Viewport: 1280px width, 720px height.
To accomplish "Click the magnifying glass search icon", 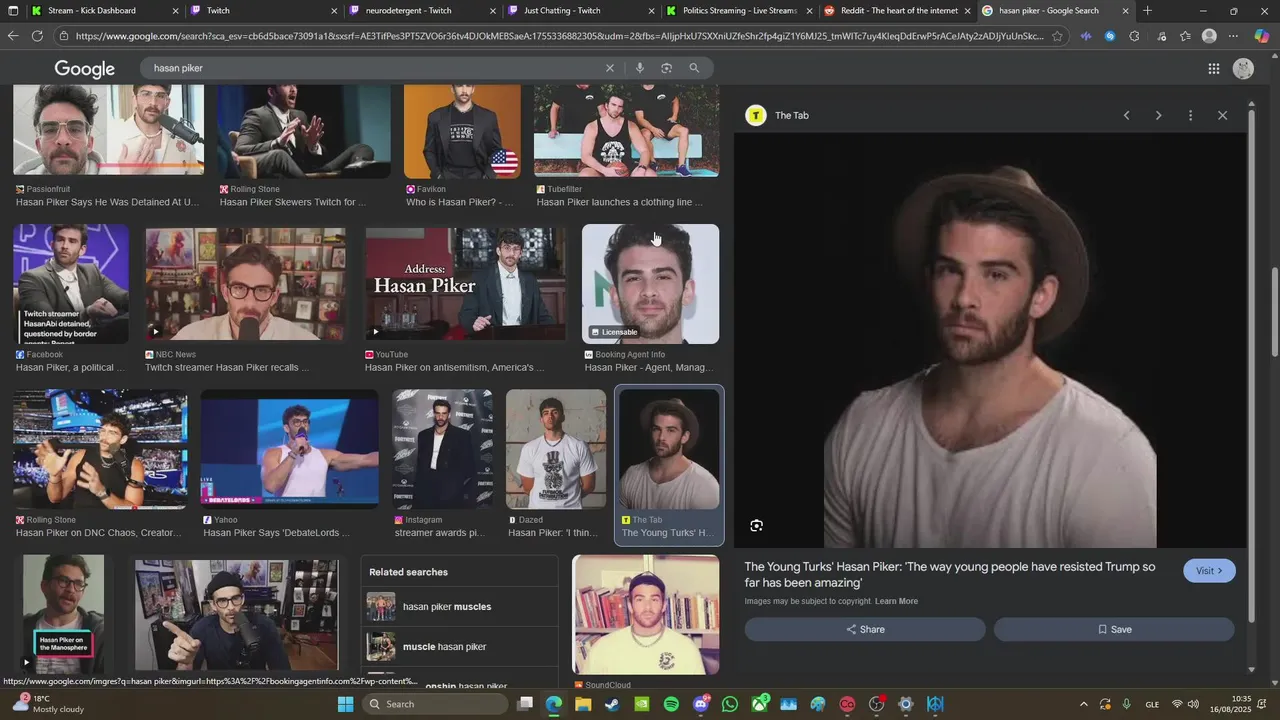I will (694, 68).
